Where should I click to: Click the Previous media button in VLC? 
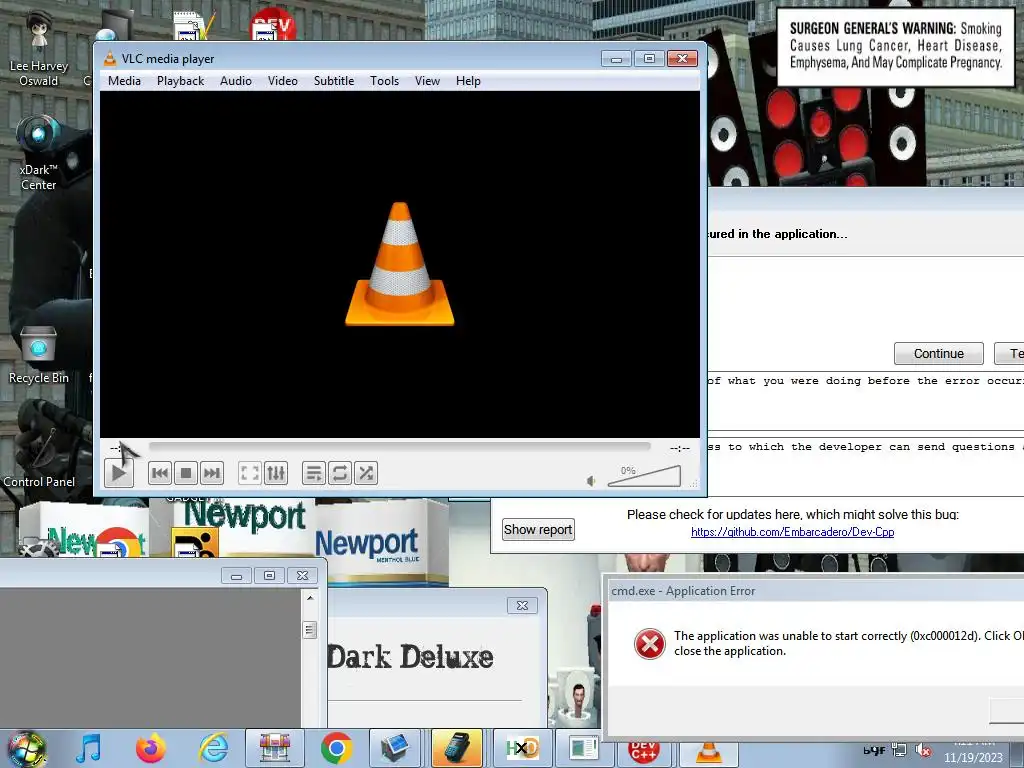pos(160,473)
